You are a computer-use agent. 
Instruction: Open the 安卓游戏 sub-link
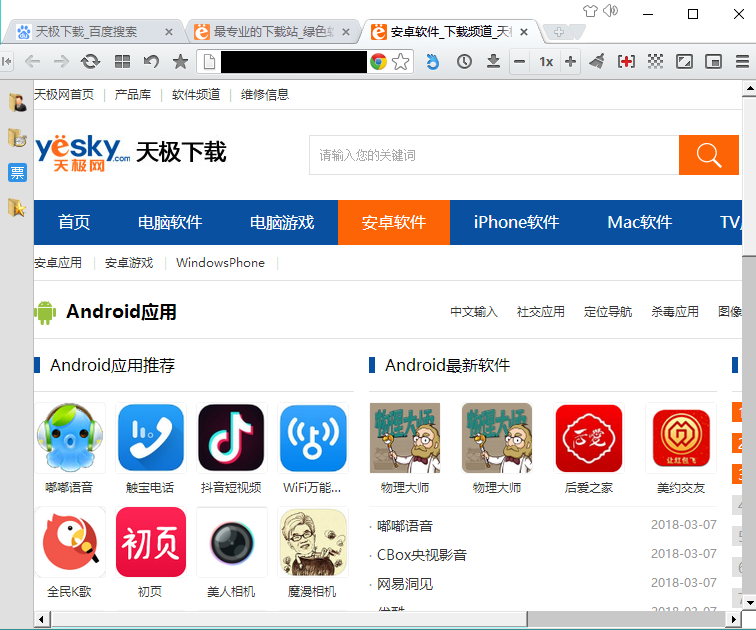pos(129,263)
